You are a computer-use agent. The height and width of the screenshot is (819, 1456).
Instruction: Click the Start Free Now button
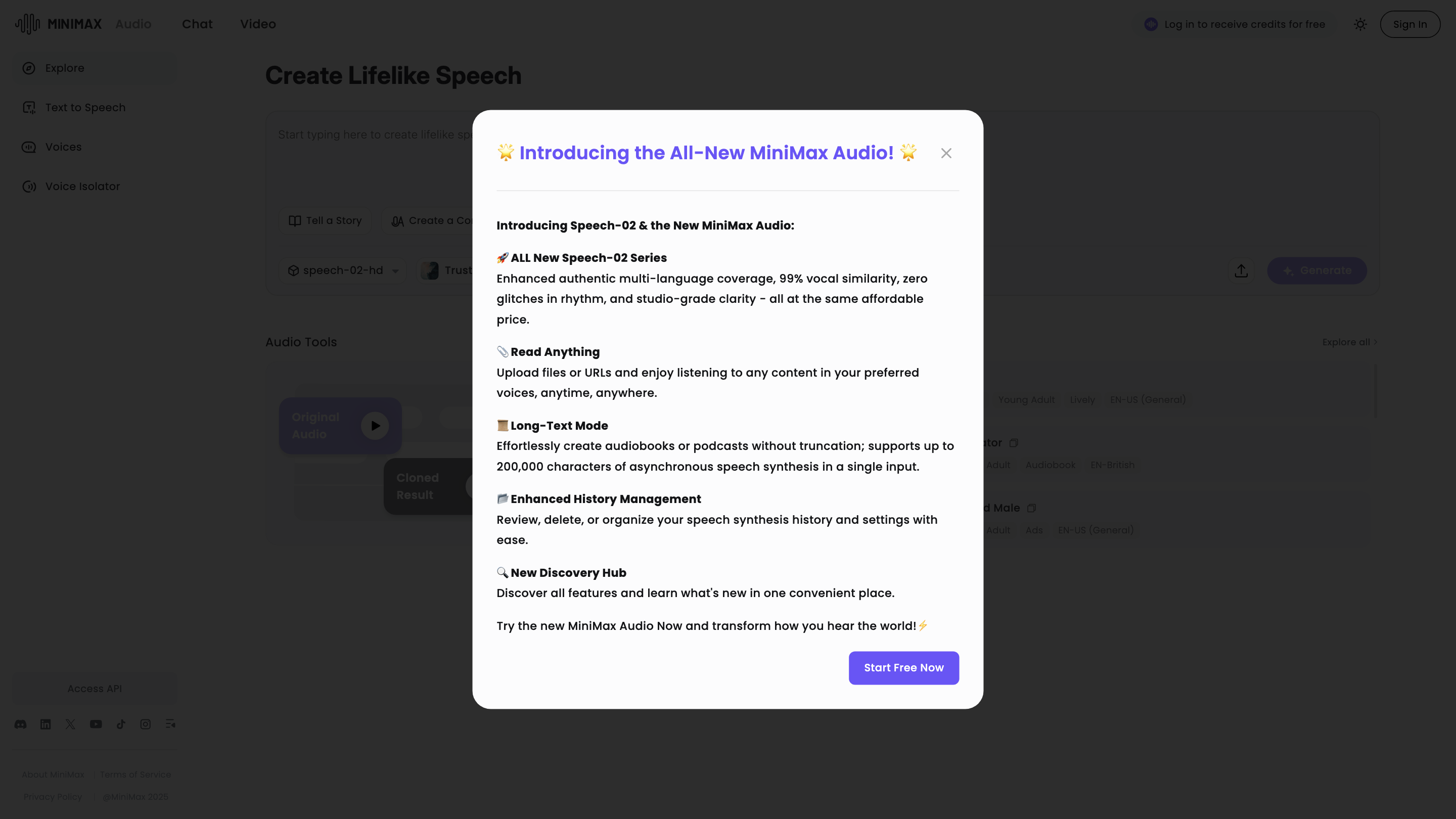[903, 667]
